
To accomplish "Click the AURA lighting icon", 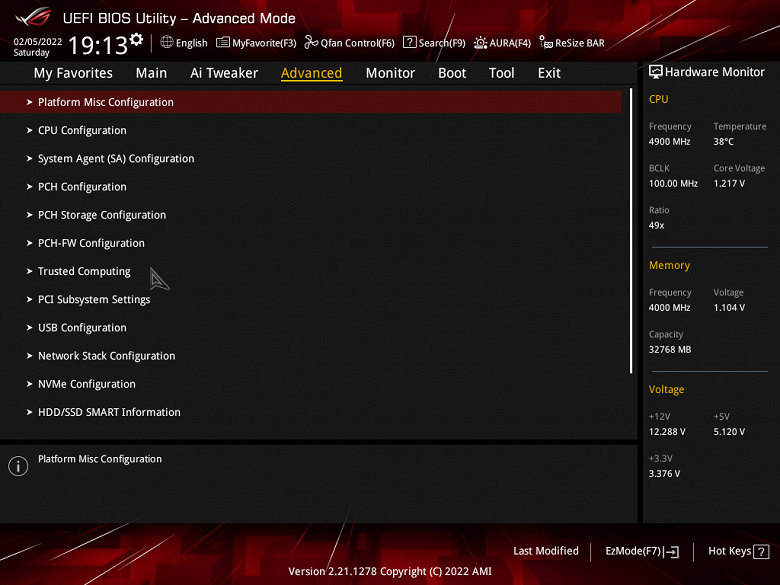I will point(480,43).
